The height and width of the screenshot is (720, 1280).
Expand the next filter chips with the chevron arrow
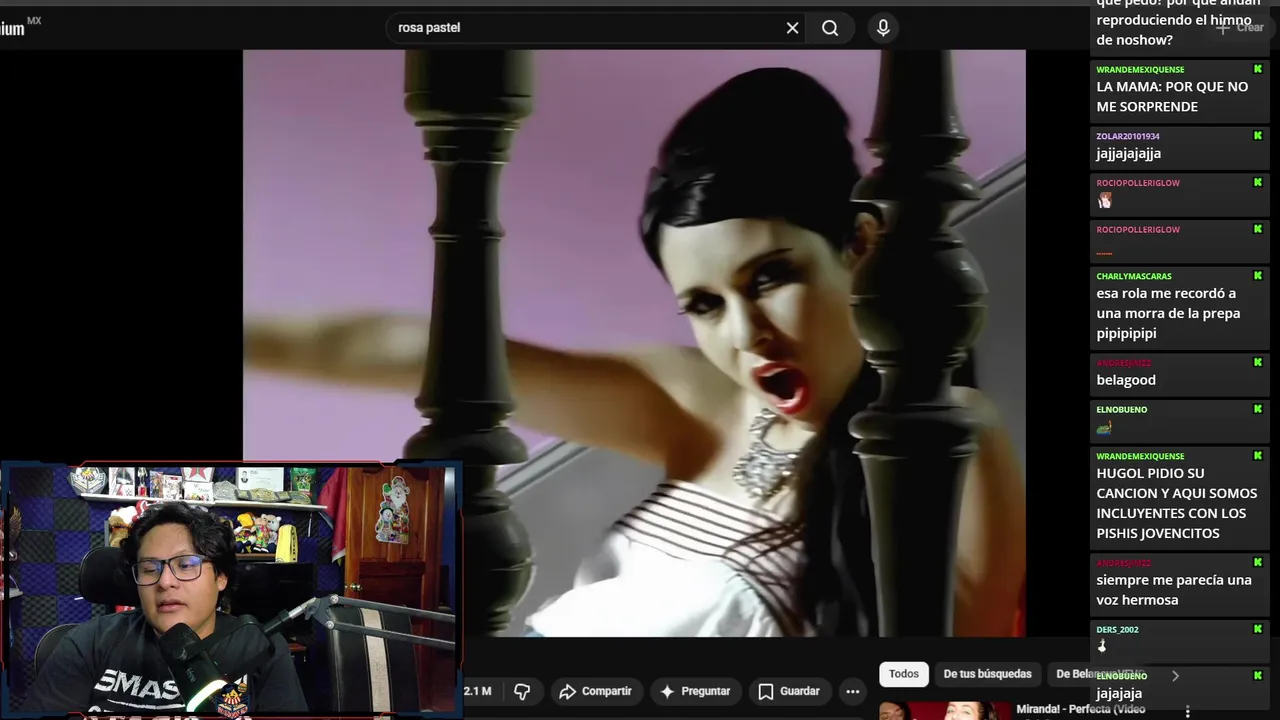coord(1175,676)
